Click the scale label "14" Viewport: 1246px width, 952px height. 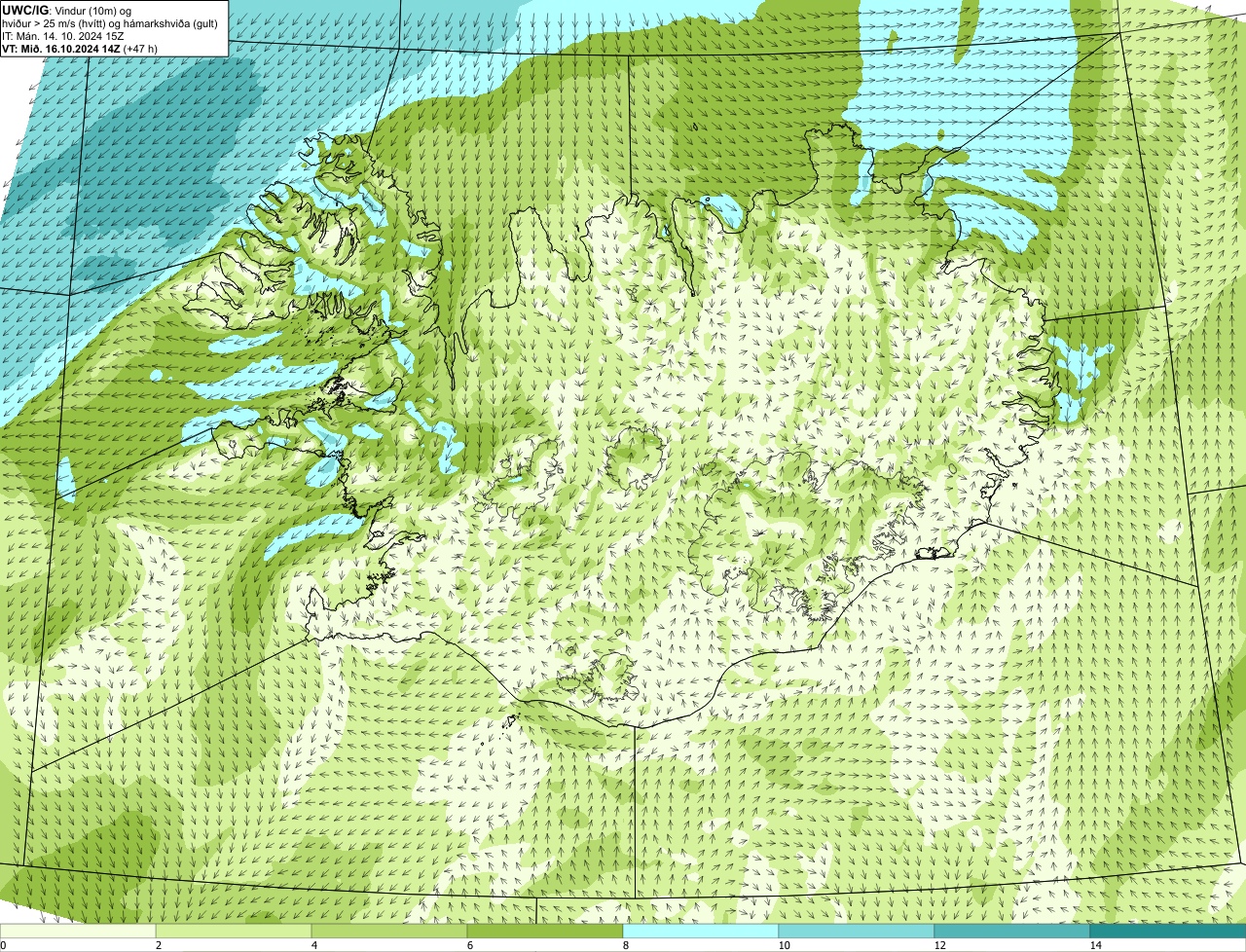(x=1095, y=945)
